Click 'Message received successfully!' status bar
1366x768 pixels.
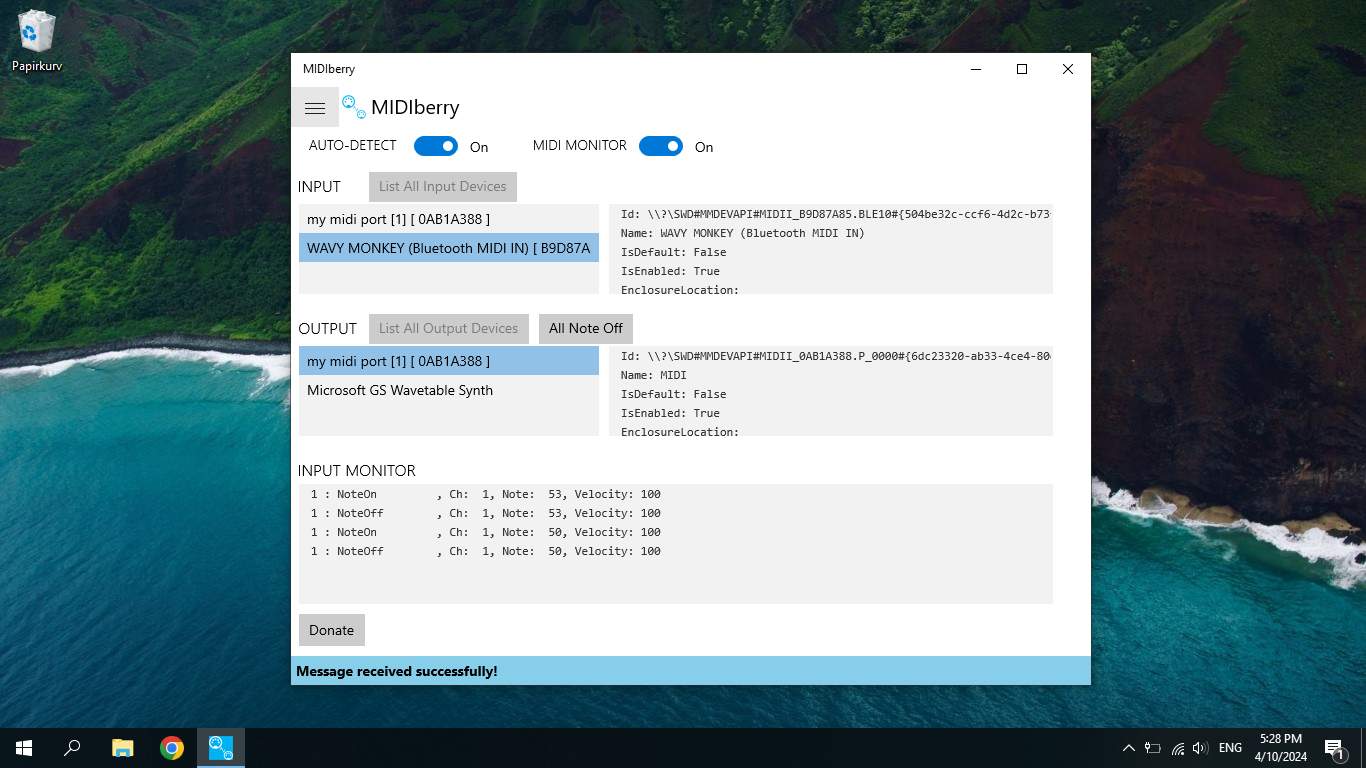tap(691, 671)
